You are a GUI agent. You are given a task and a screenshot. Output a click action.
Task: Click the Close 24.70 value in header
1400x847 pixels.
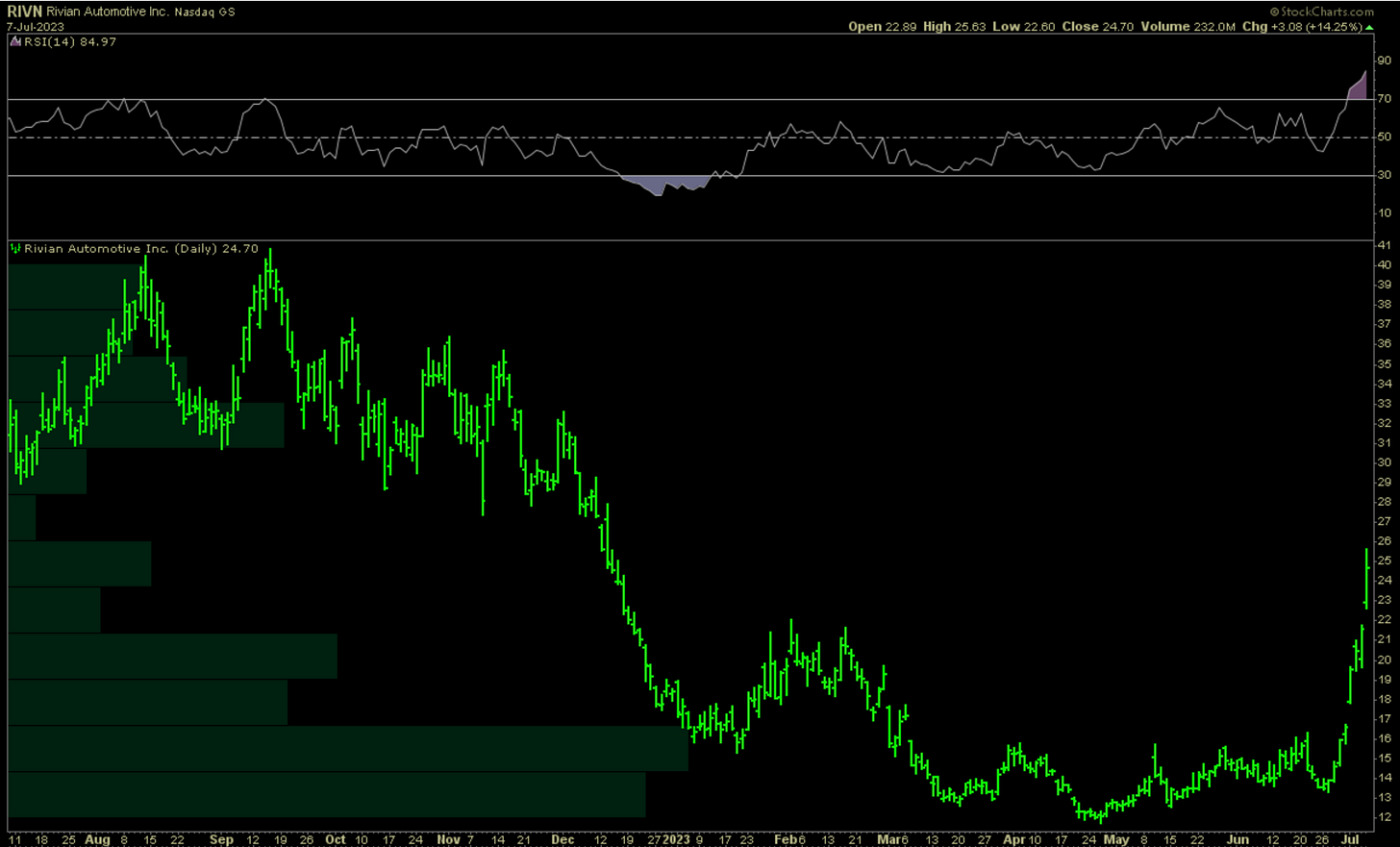point(1098,27)
